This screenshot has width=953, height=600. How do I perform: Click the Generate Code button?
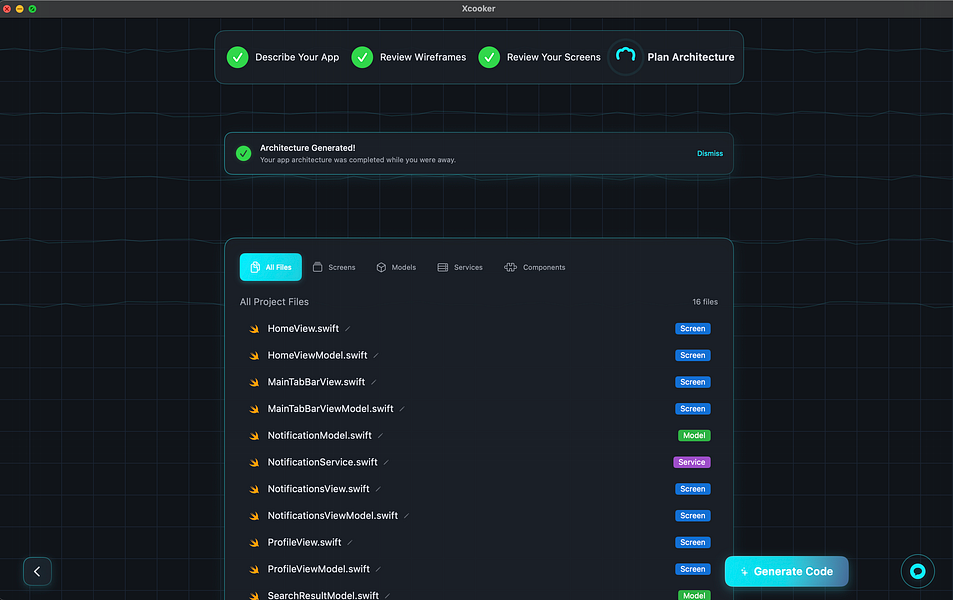(786, 571)
